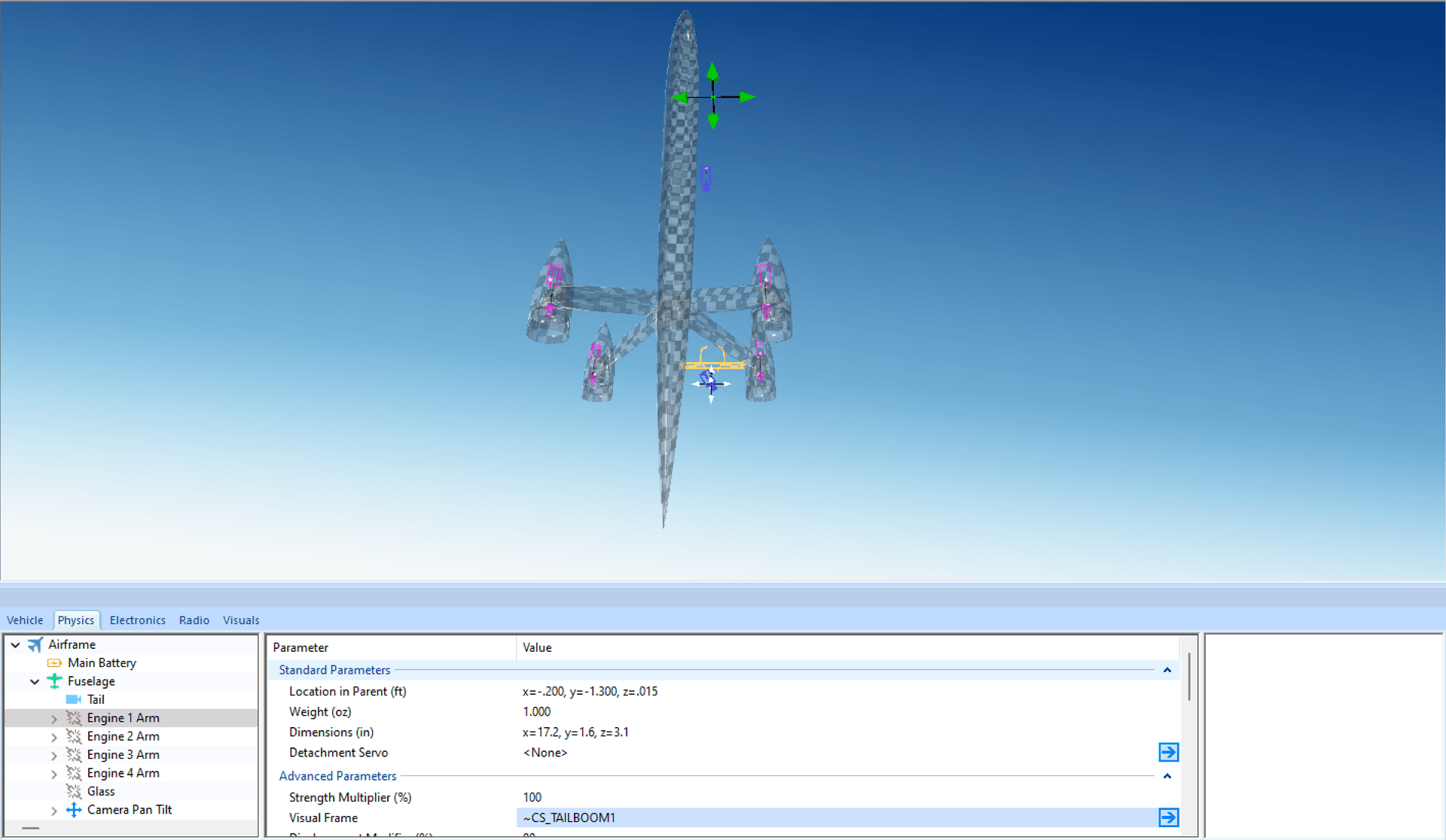
Task: Open the Detachment Servo picker arrow
Action: [1168, 752]
